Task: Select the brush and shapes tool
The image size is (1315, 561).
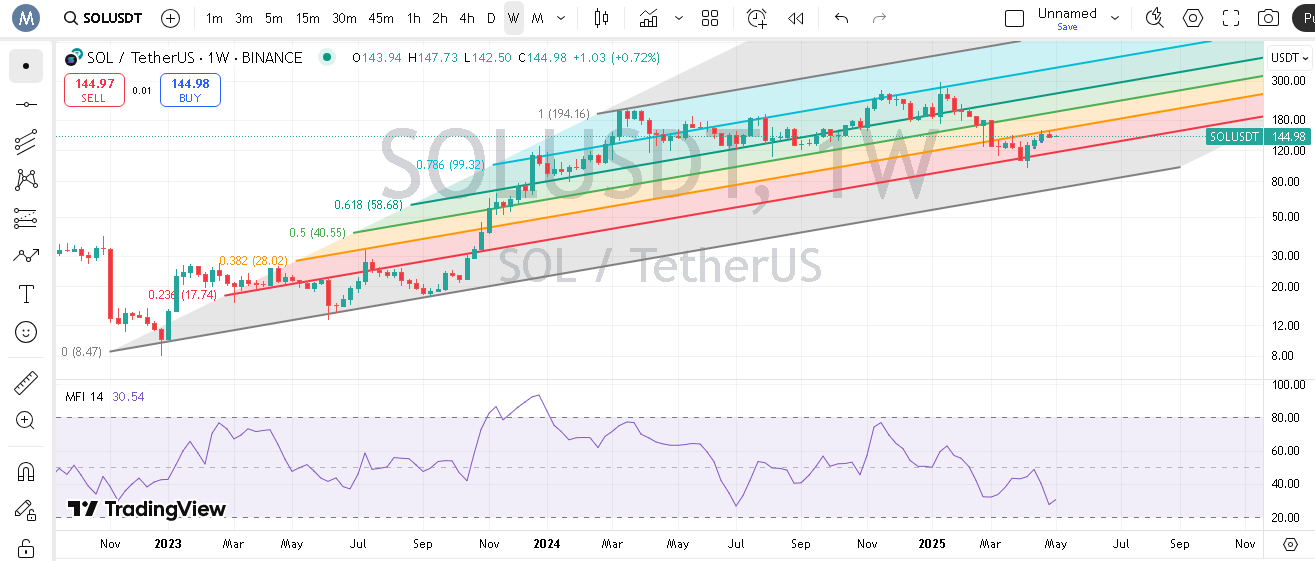Action: coord(26,256)
